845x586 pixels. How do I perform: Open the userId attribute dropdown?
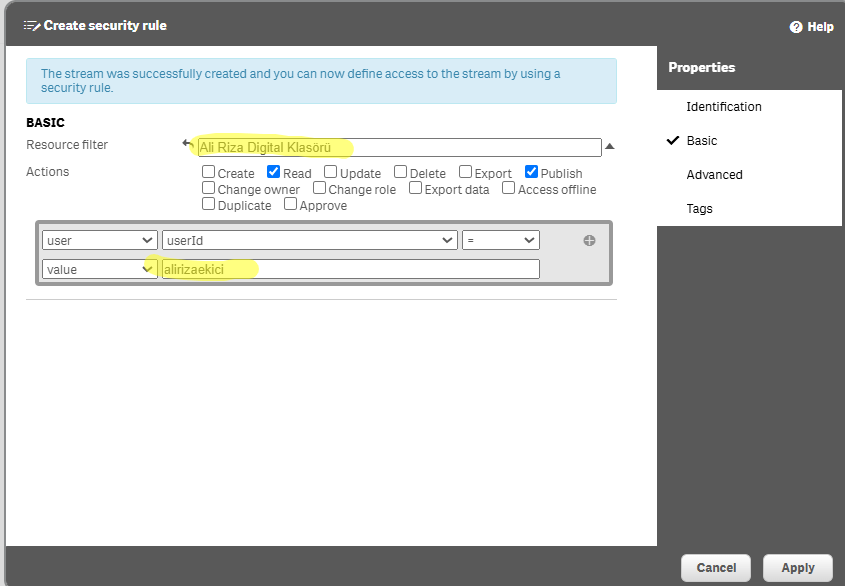(310, 240)
